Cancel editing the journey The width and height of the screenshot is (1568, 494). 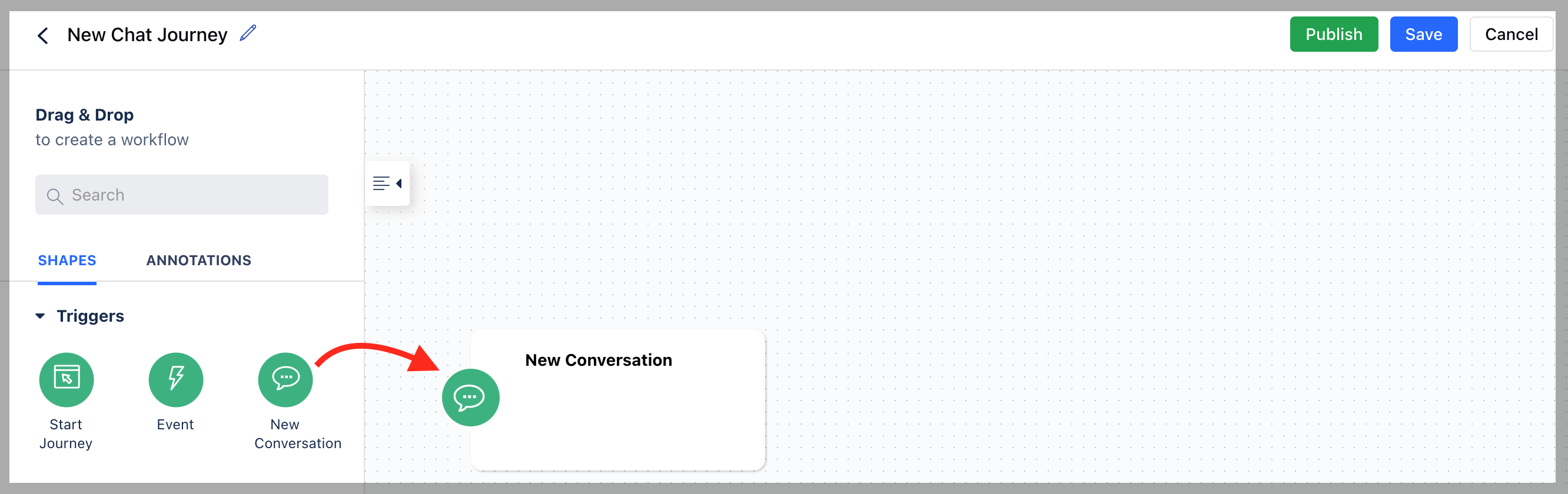(1511, 34)
